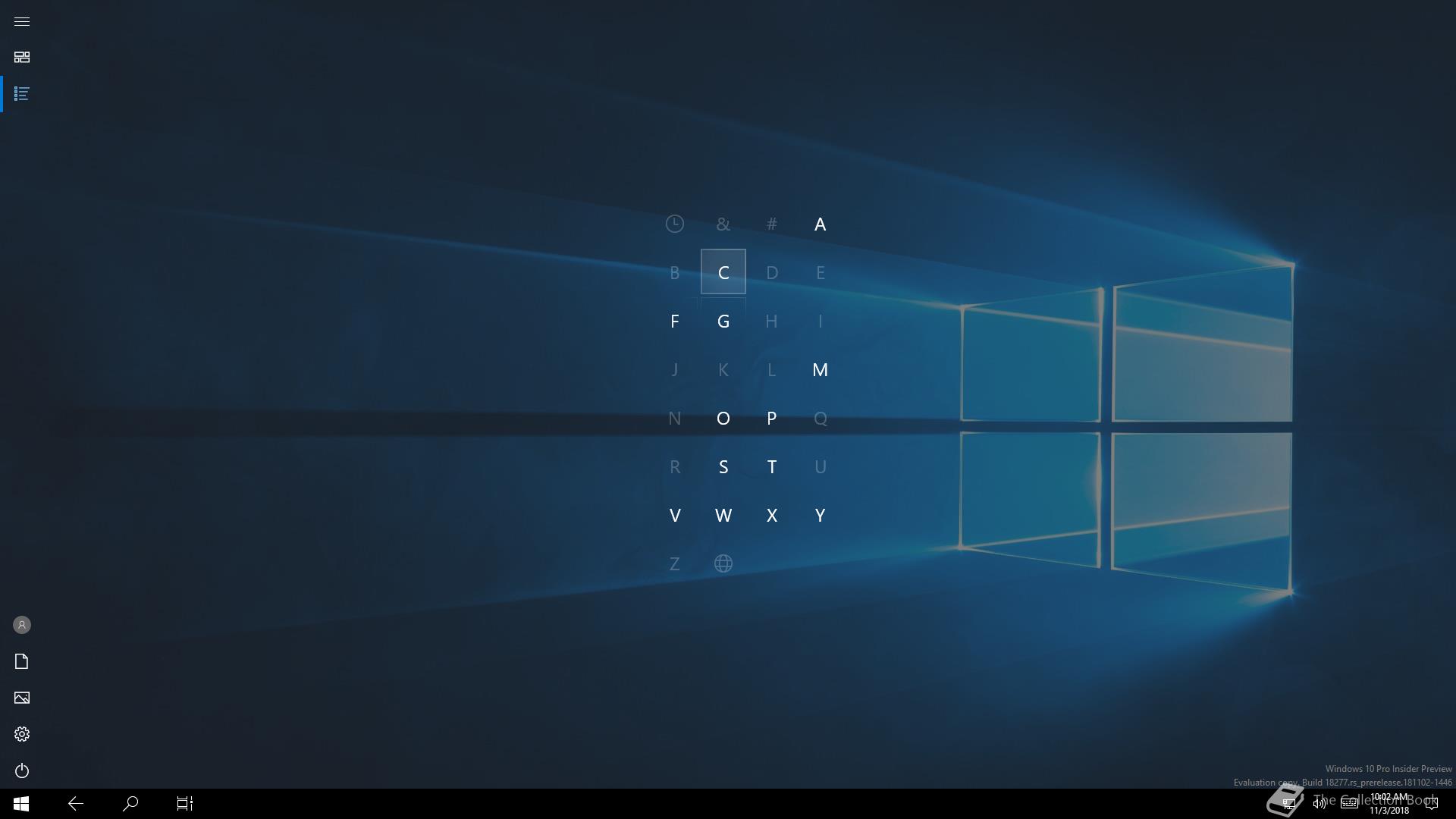Select letter S in jump list
Viewport: 1456px width, 819px height.
coord(723,466)
